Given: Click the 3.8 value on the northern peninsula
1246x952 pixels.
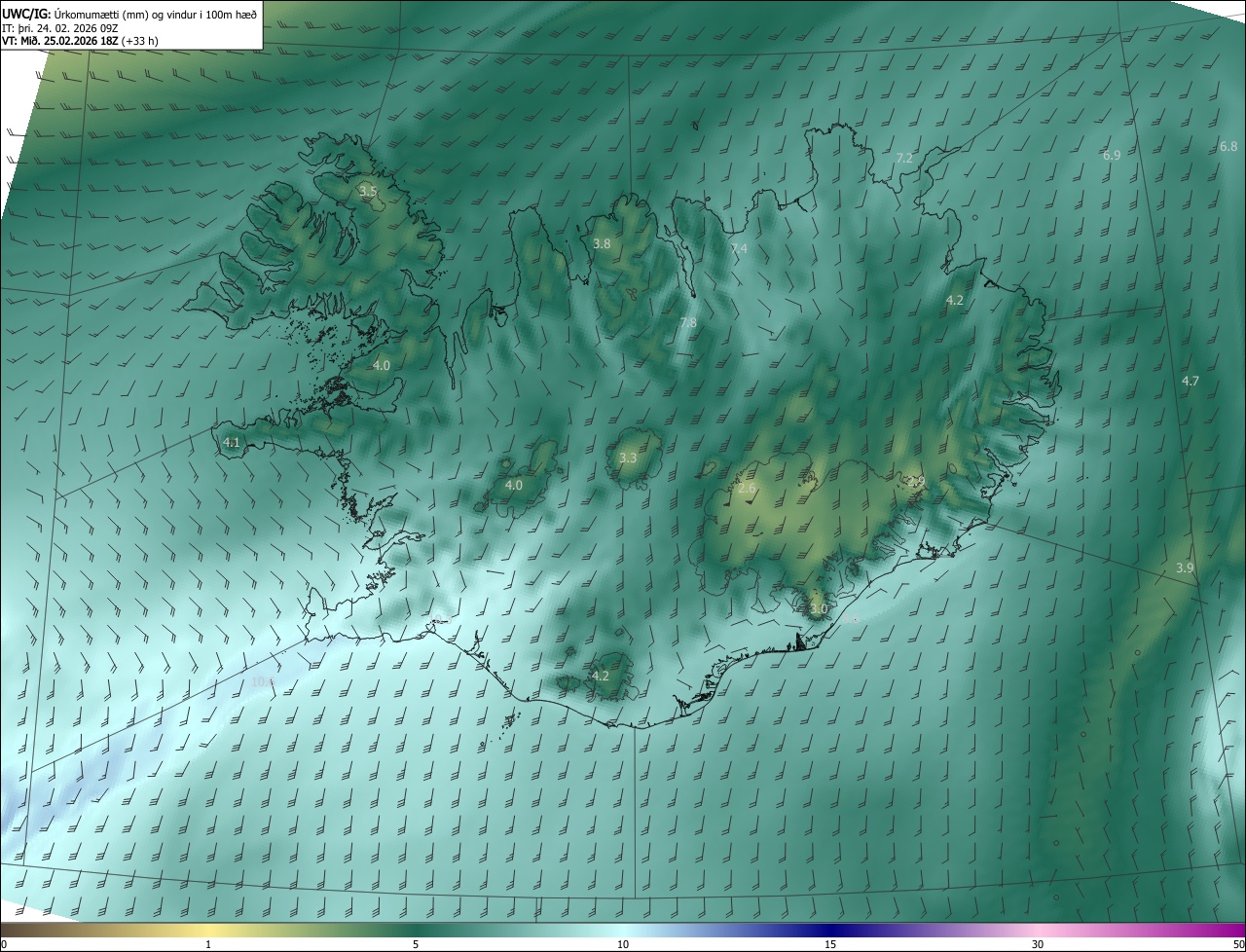Looking at the screenshot, I should tap(602, 243).
